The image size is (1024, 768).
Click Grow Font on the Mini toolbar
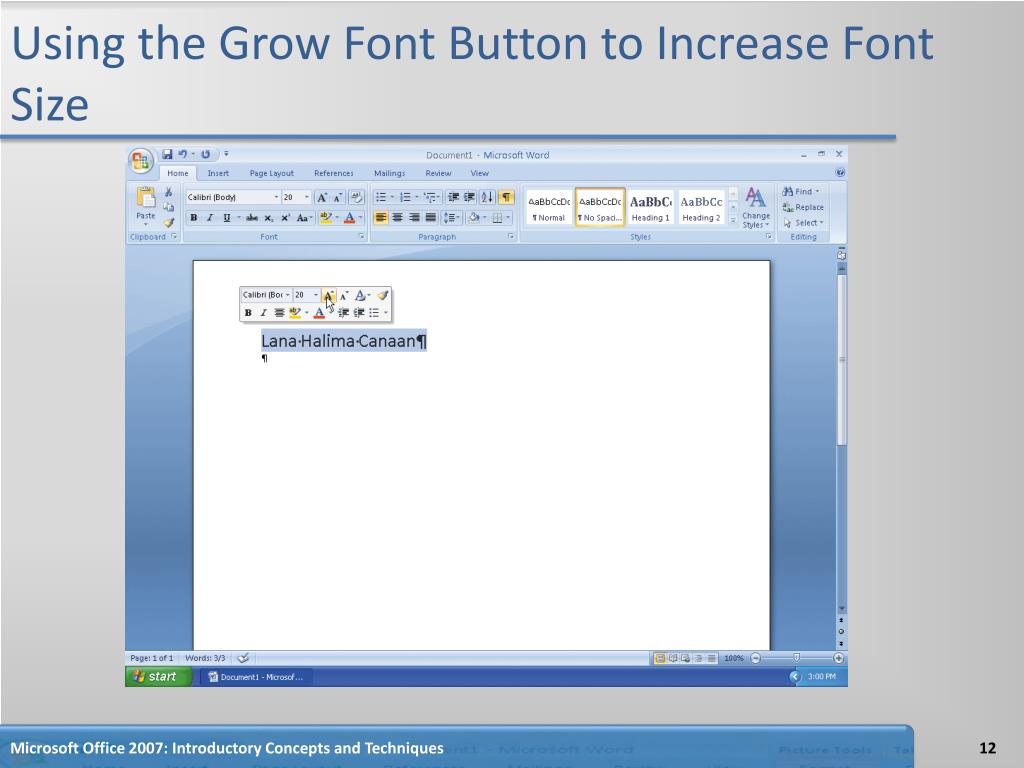point(328,295)
